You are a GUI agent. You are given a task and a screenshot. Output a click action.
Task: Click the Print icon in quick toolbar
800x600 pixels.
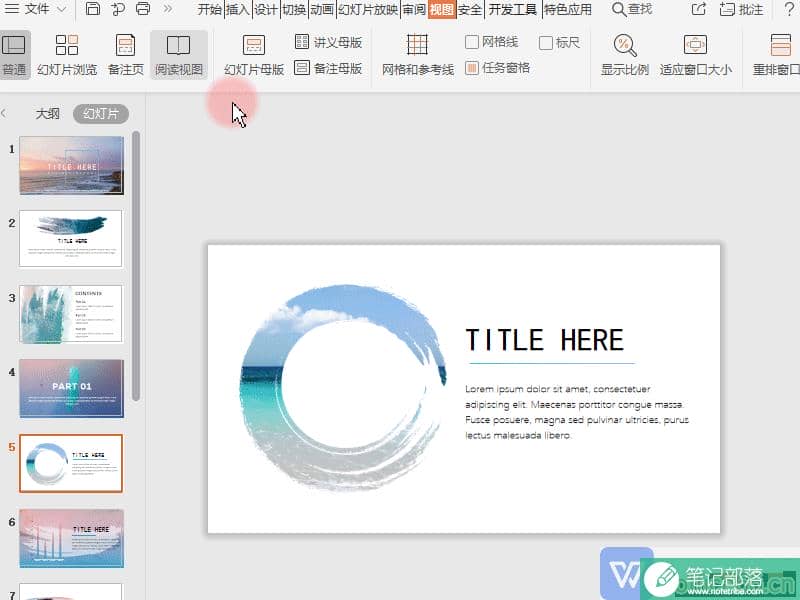143,9
